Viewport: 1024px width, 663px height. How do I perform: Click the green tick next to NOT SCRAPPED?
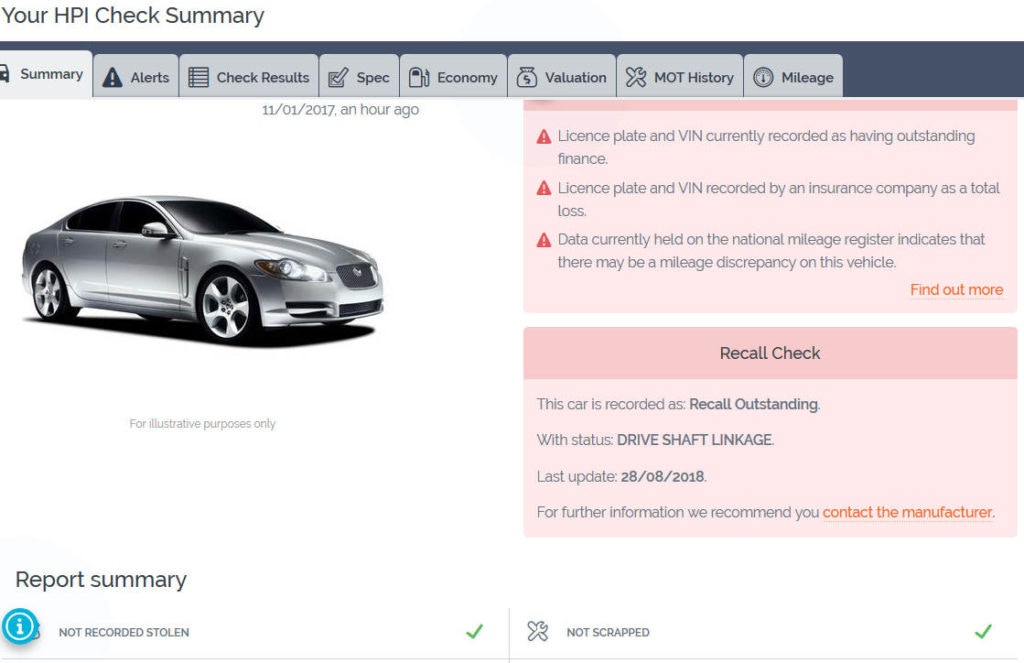pyautogui.click(x=985, y=632)
